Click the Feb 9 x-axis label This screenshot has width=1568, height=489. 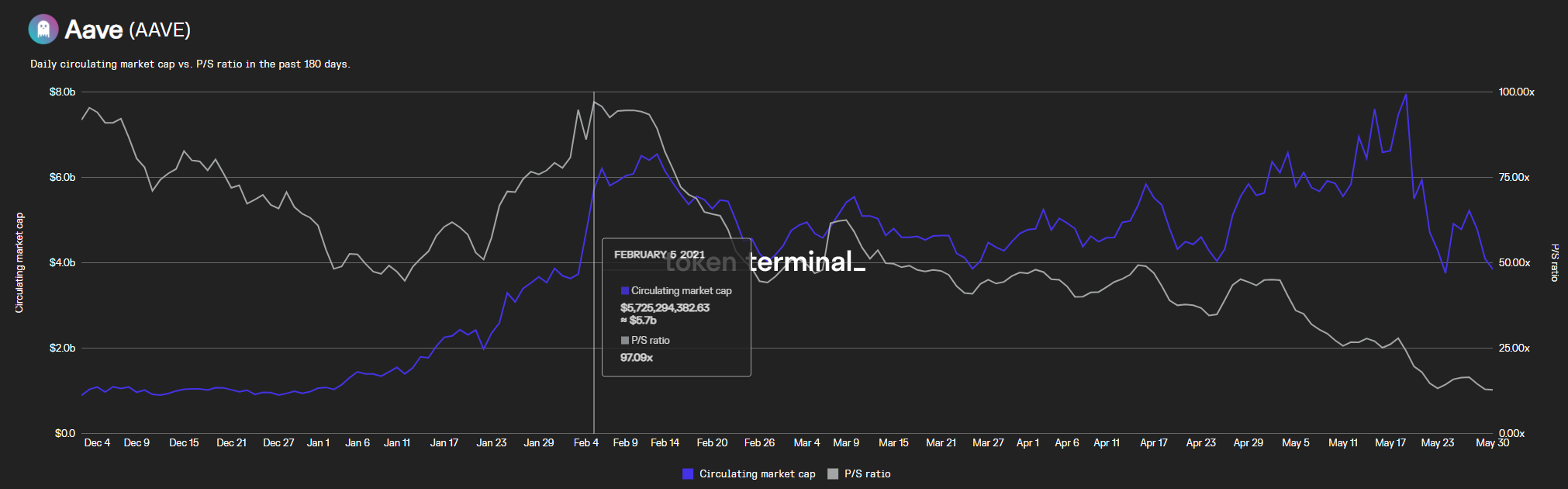pyautogui.click(x=625, y=442)
